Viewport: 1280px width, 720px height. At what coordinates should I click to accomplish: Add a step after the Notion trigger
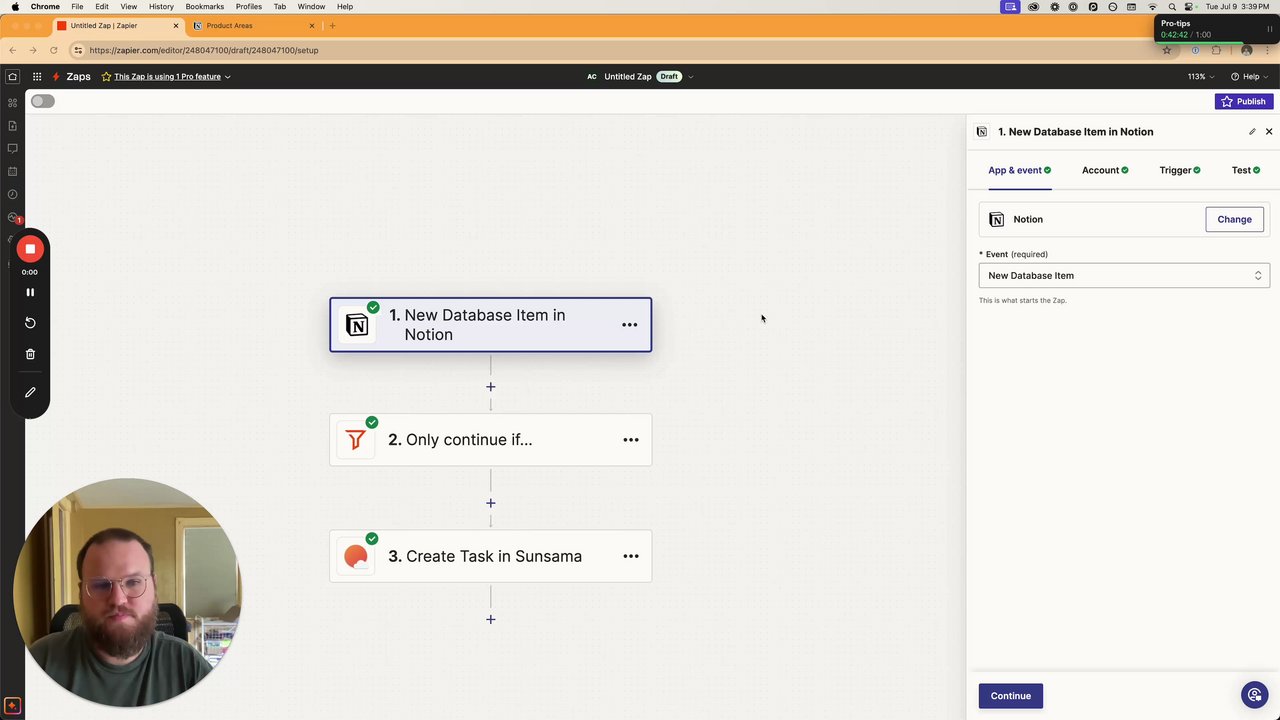point(490,387)
